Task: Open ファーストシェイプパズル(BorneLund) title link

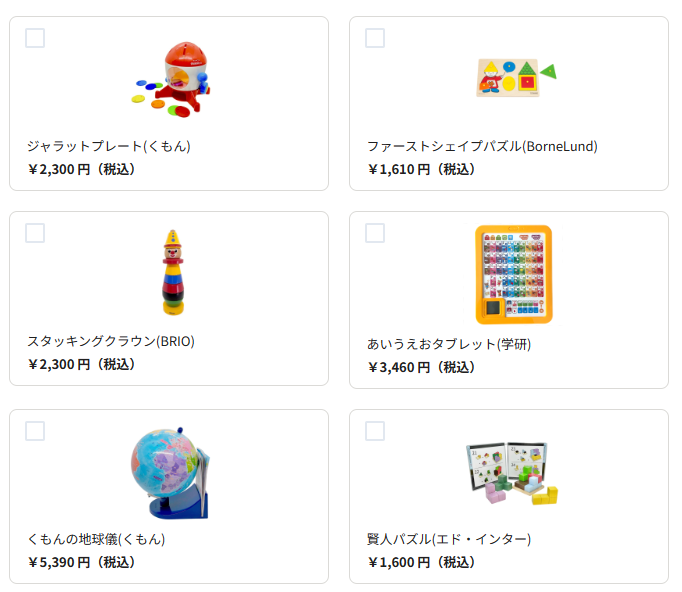Action: point(482,146)
